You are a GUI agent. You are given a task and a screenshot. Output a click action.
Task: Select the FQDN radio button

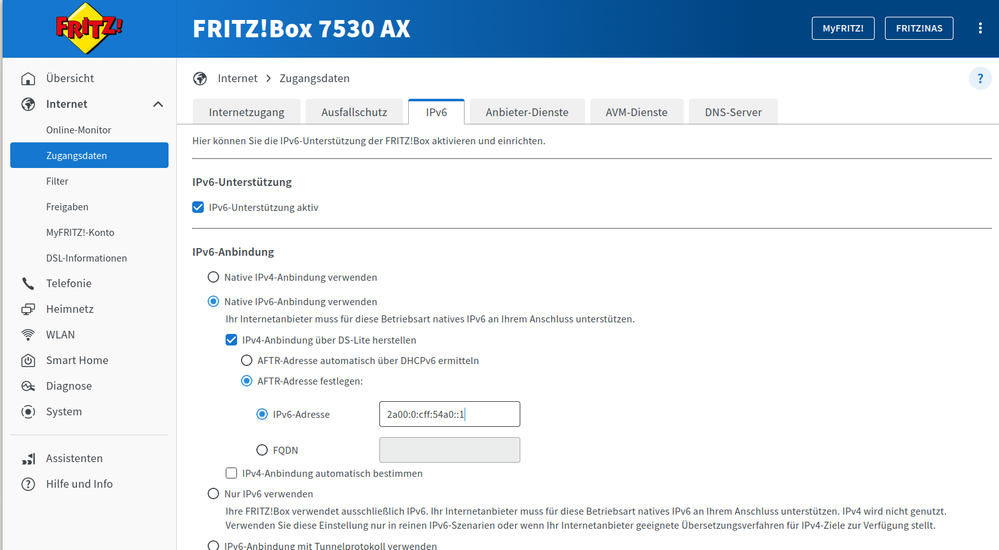click(262, 450)
